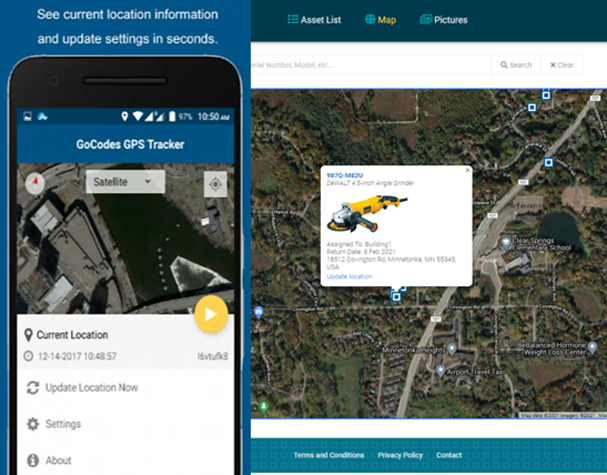Viewport: 607px width, 475px height.
Task: Tap the battery icon in phone status bar
Action: click(172, 116)
